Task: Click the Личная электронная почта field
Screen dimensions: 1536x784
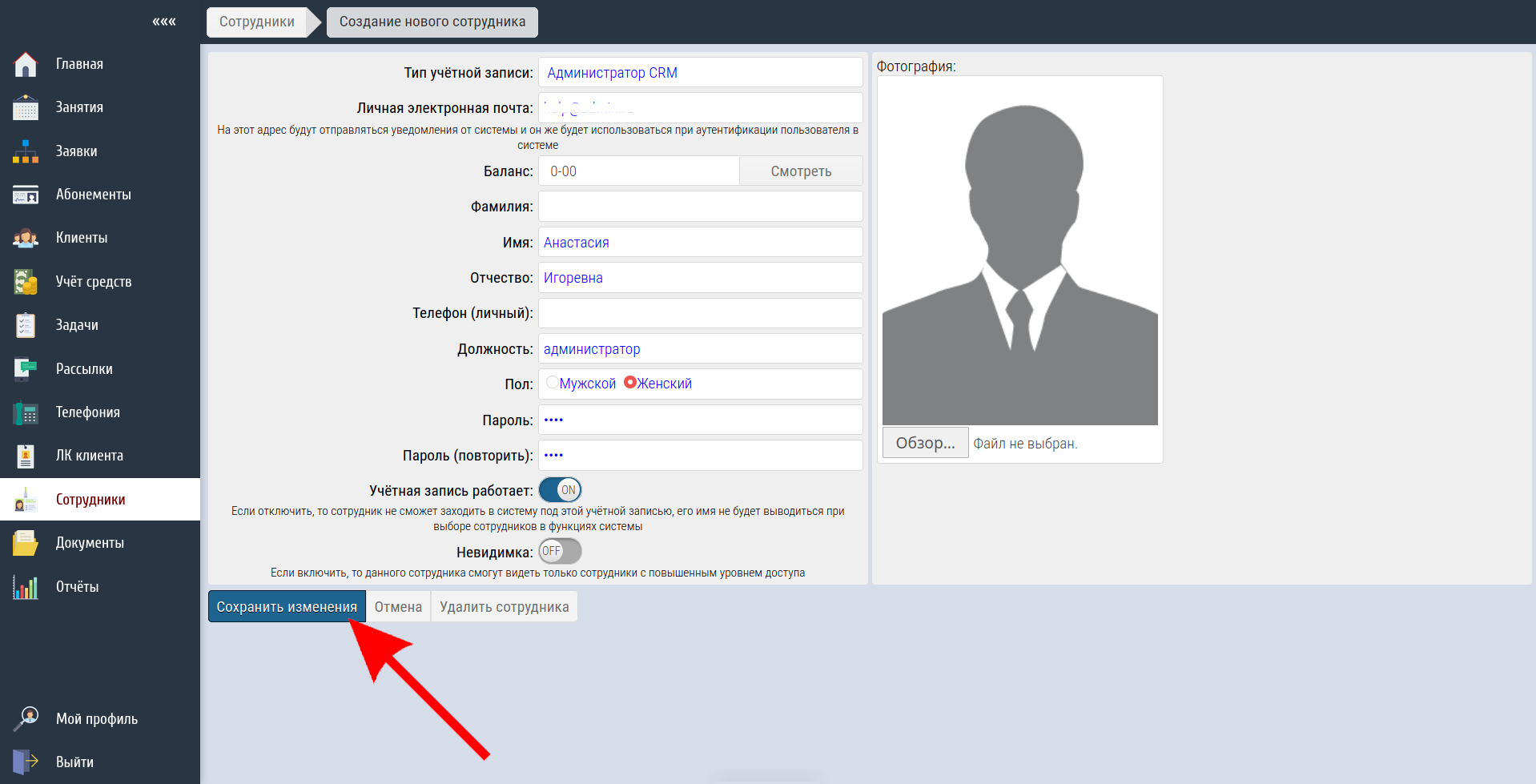Action: pyautogui.click(x=701, y=107)
